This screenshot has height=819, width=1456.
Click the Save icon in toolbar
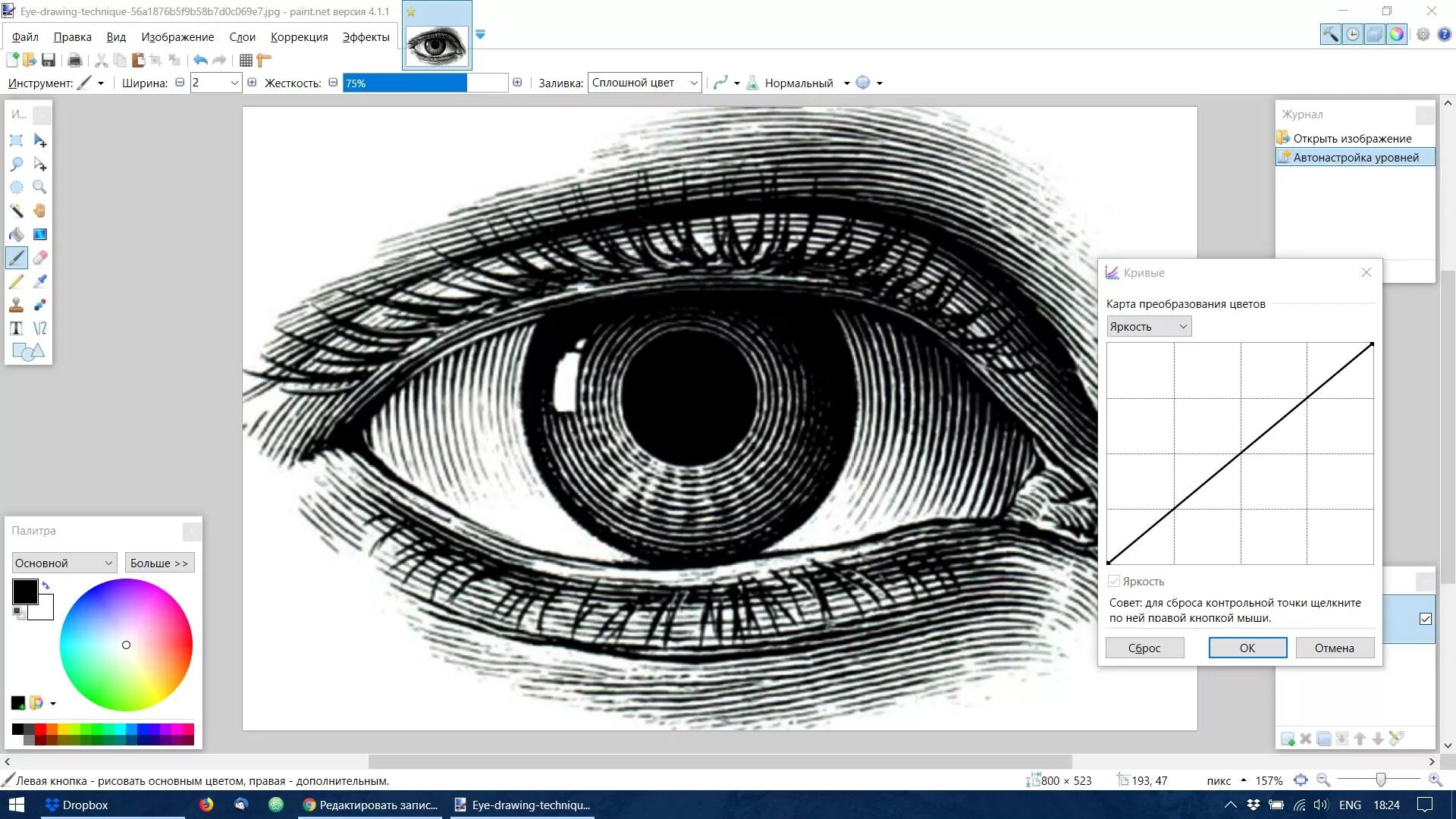49,60
